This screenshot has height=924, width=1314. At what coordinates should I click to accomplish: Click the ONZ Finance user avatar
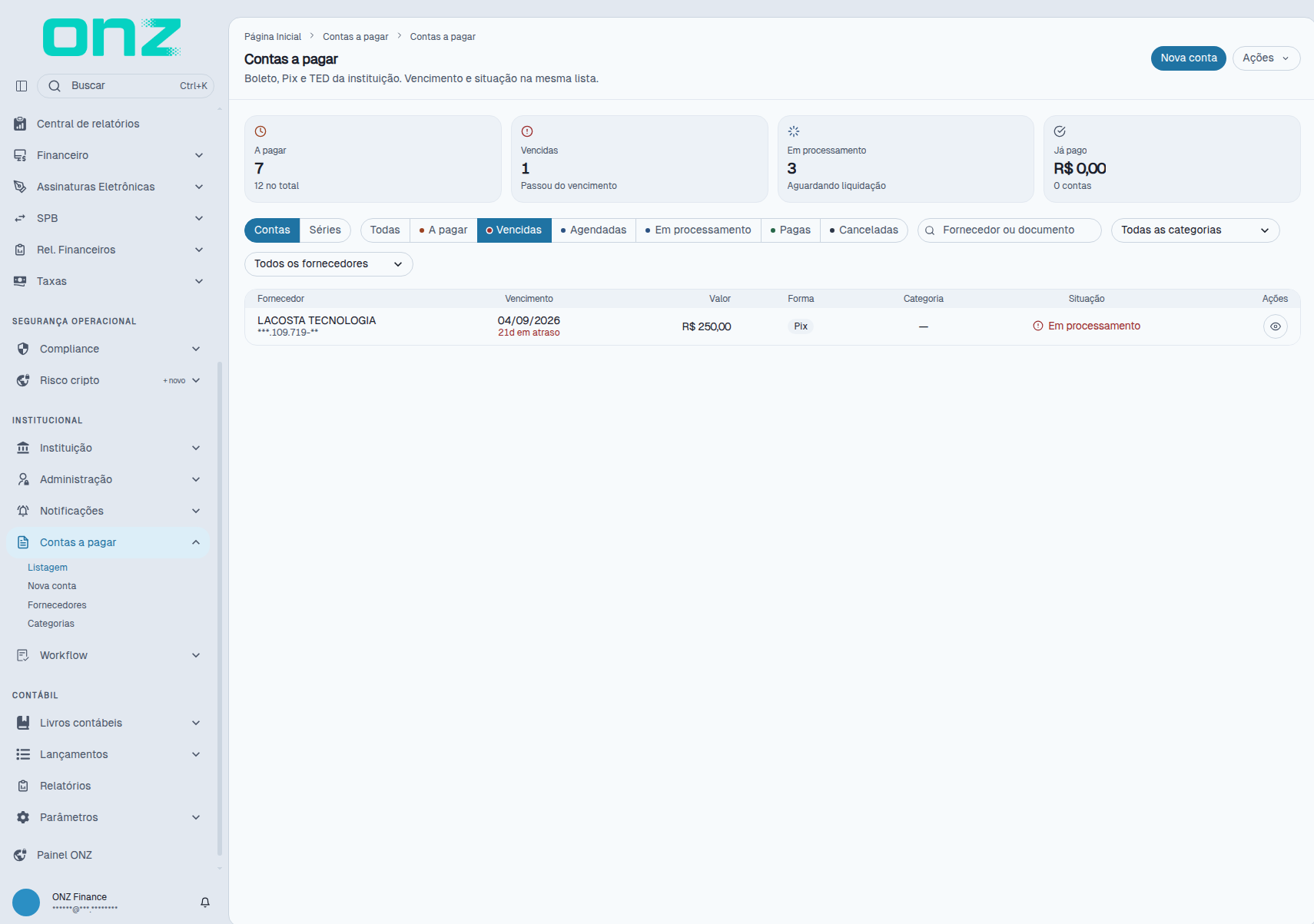coord(26,902)
